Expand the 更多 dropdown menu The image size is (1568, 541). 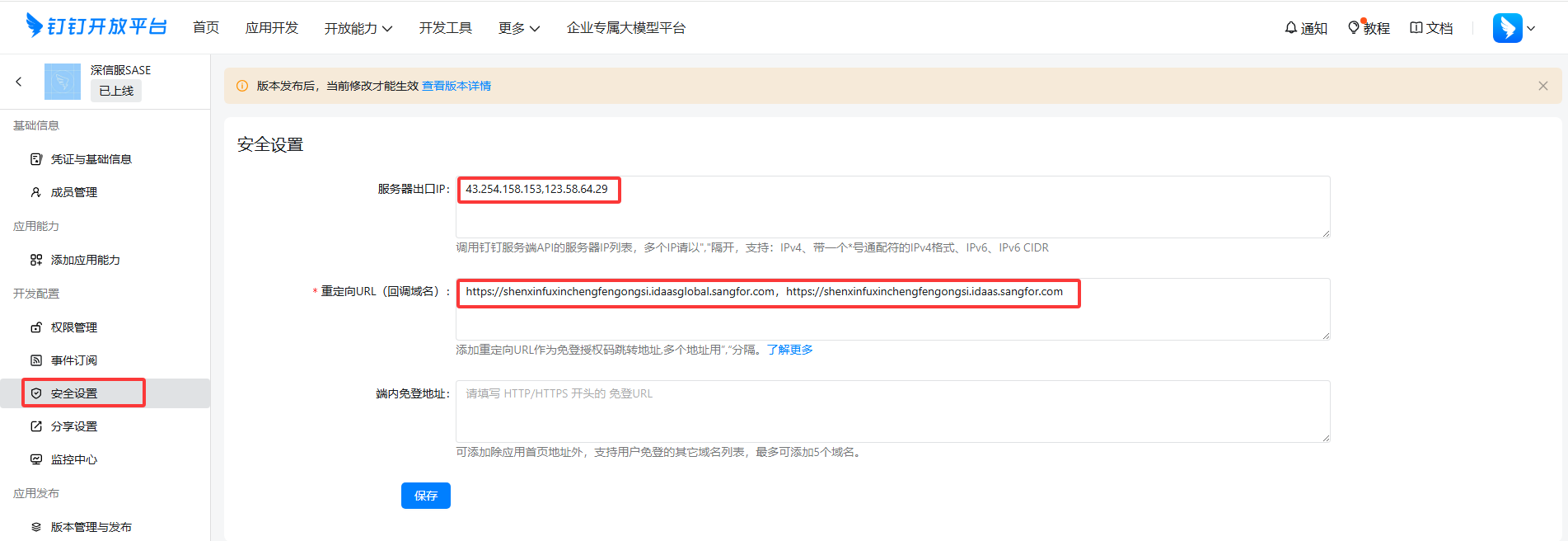tap(518, 28)
